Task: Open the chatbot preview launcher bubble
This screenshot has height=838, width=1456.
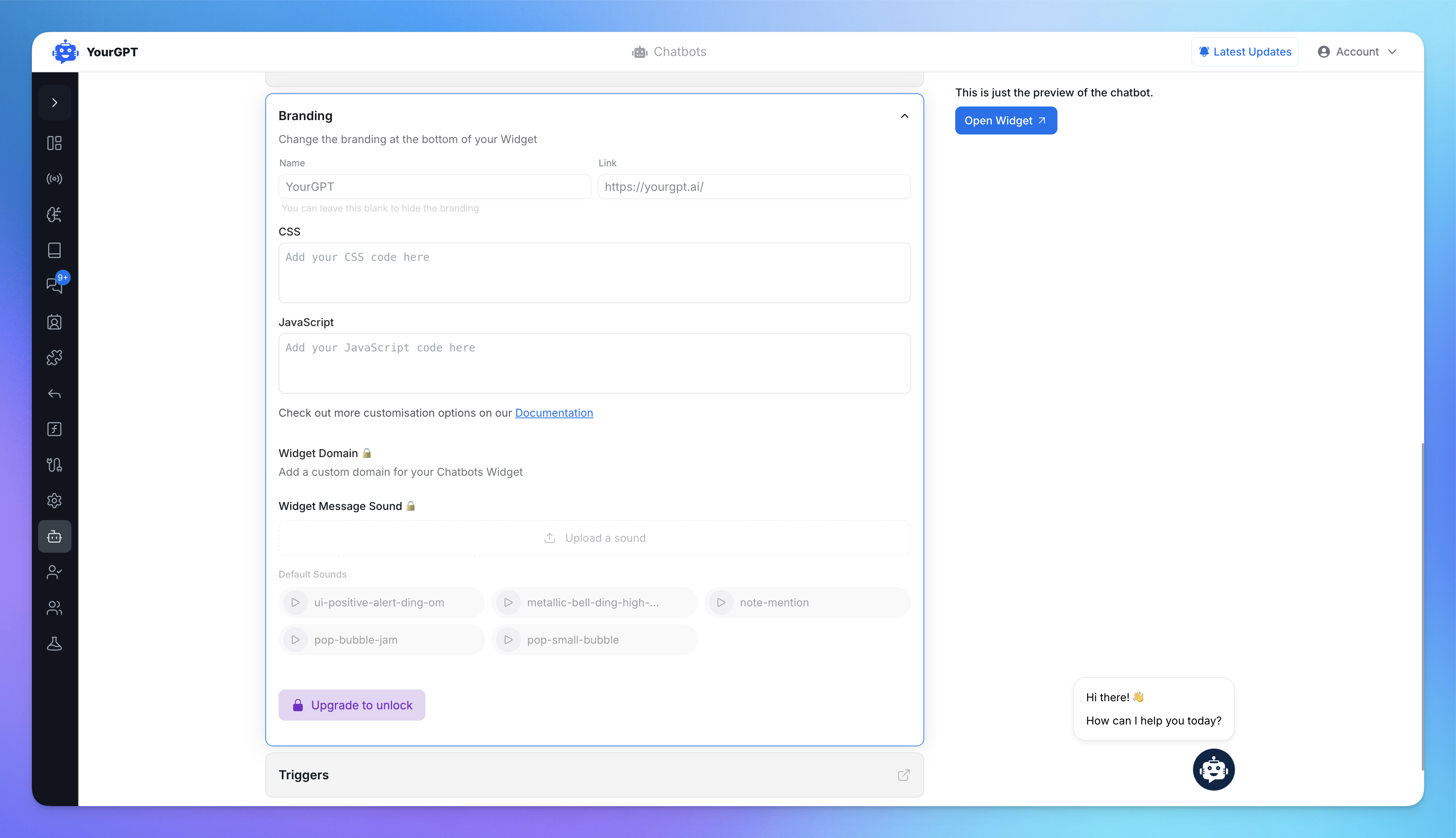Action: click(x=1214, y=770)
